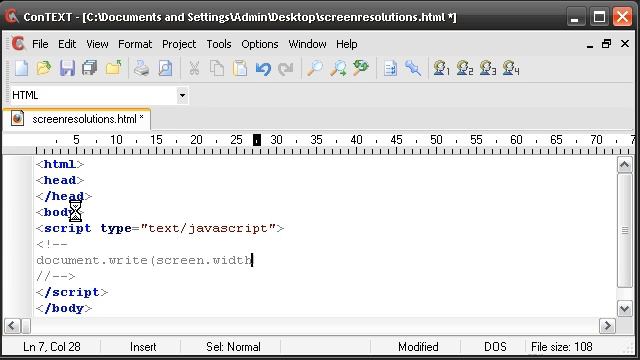Open Print Preview from toolbar
Screen dimensions: 640x360
coord(165,68)
